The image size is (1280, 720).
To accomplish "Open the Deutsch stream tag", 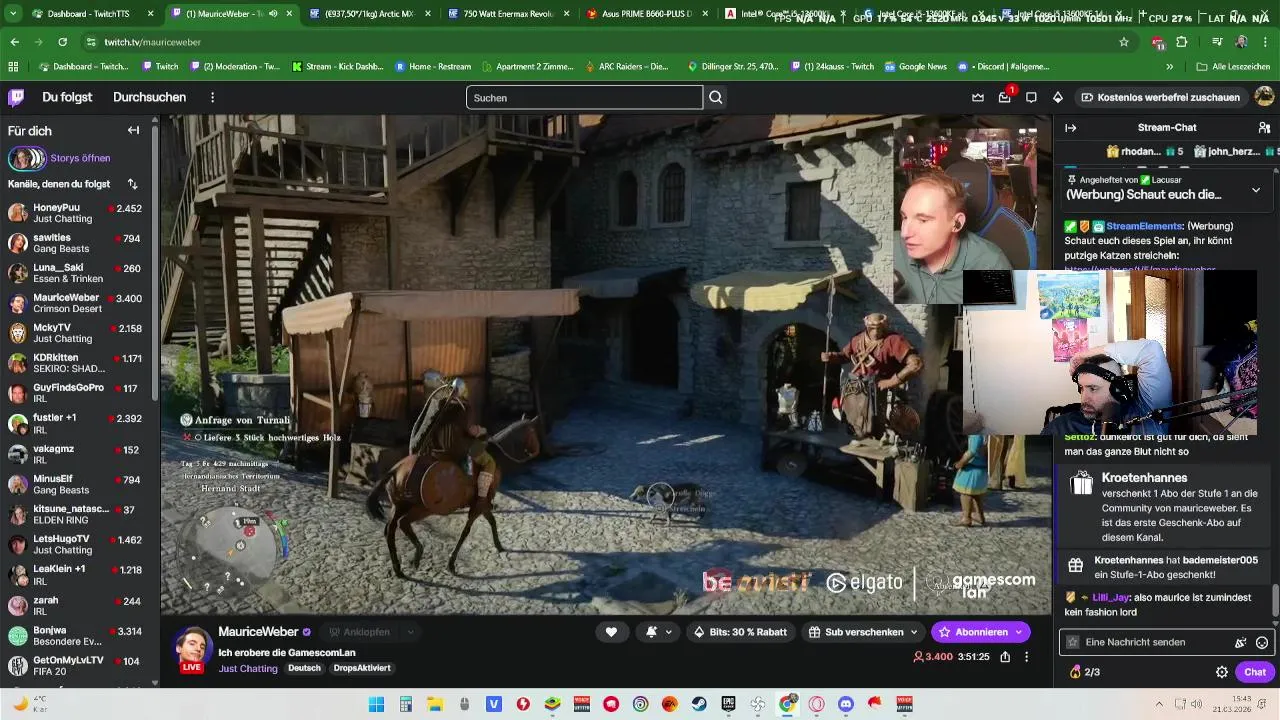I will point(304,668).
